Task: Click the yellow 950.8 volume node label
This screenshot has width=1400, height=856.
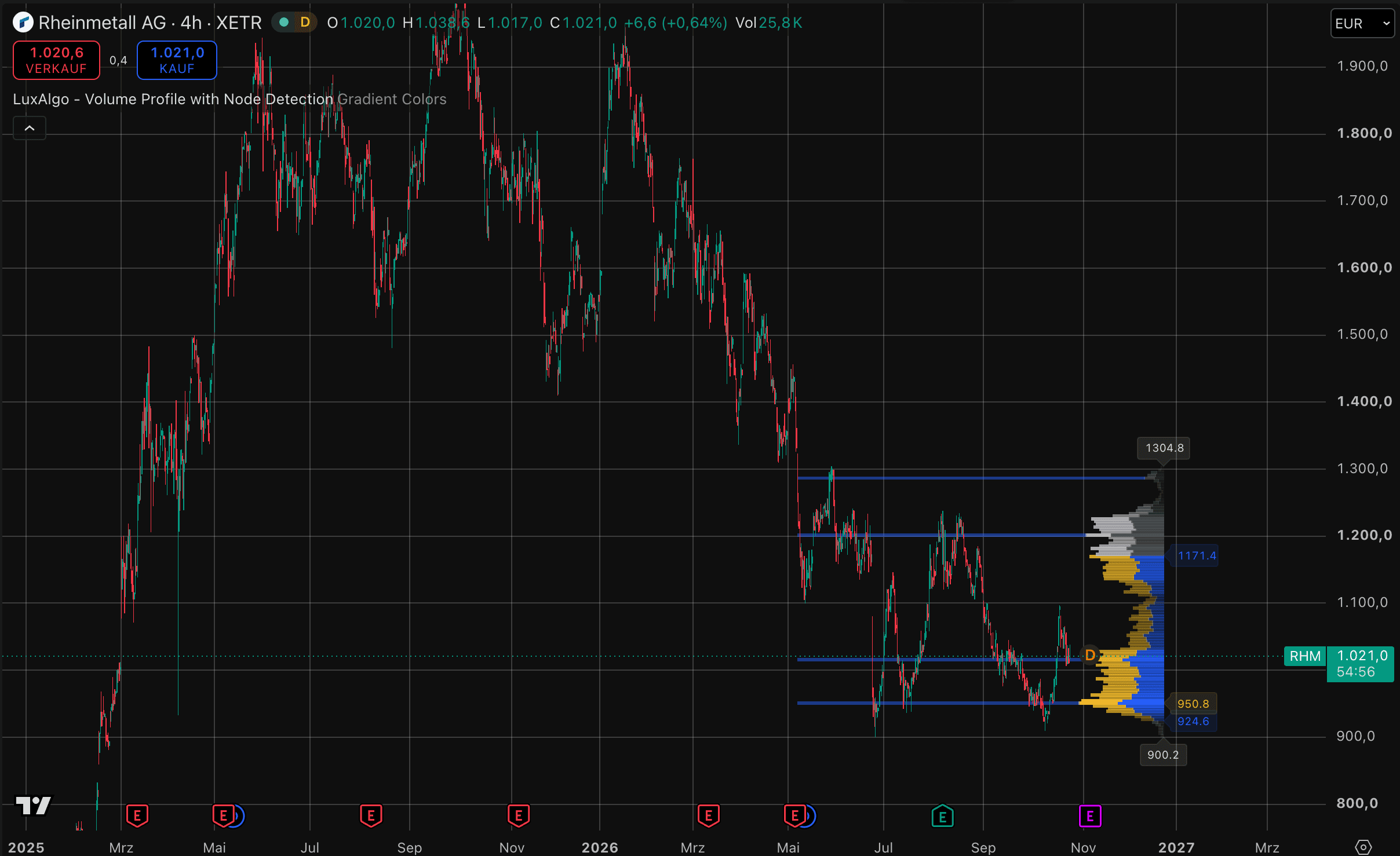Action: pos(1193,704)
